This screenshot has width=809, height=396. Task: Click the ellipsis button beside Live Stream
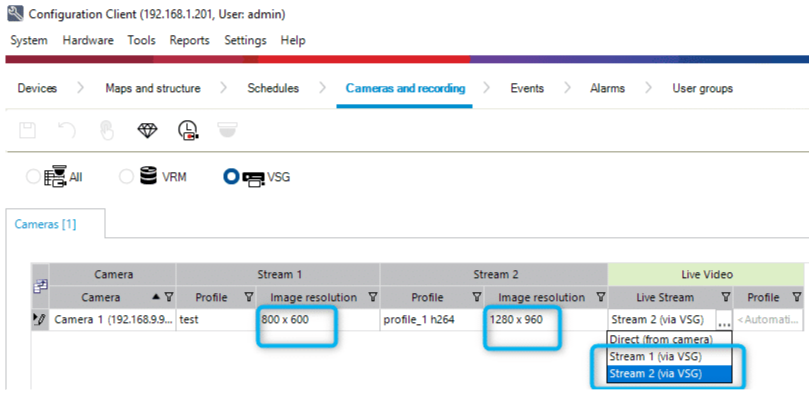pyautogui.click(x=724, y=321)
